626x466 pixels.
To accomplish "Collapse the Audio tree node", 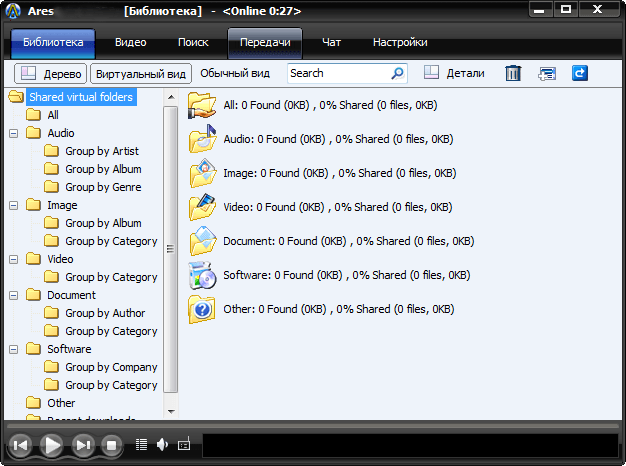I will [13, 133].
